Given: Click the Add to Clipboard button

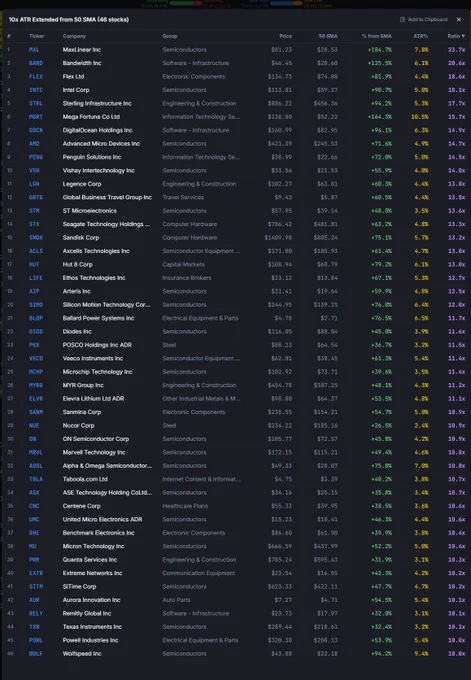Looking at the screenshot, I should pyautogui.click(x=423, y=20).
